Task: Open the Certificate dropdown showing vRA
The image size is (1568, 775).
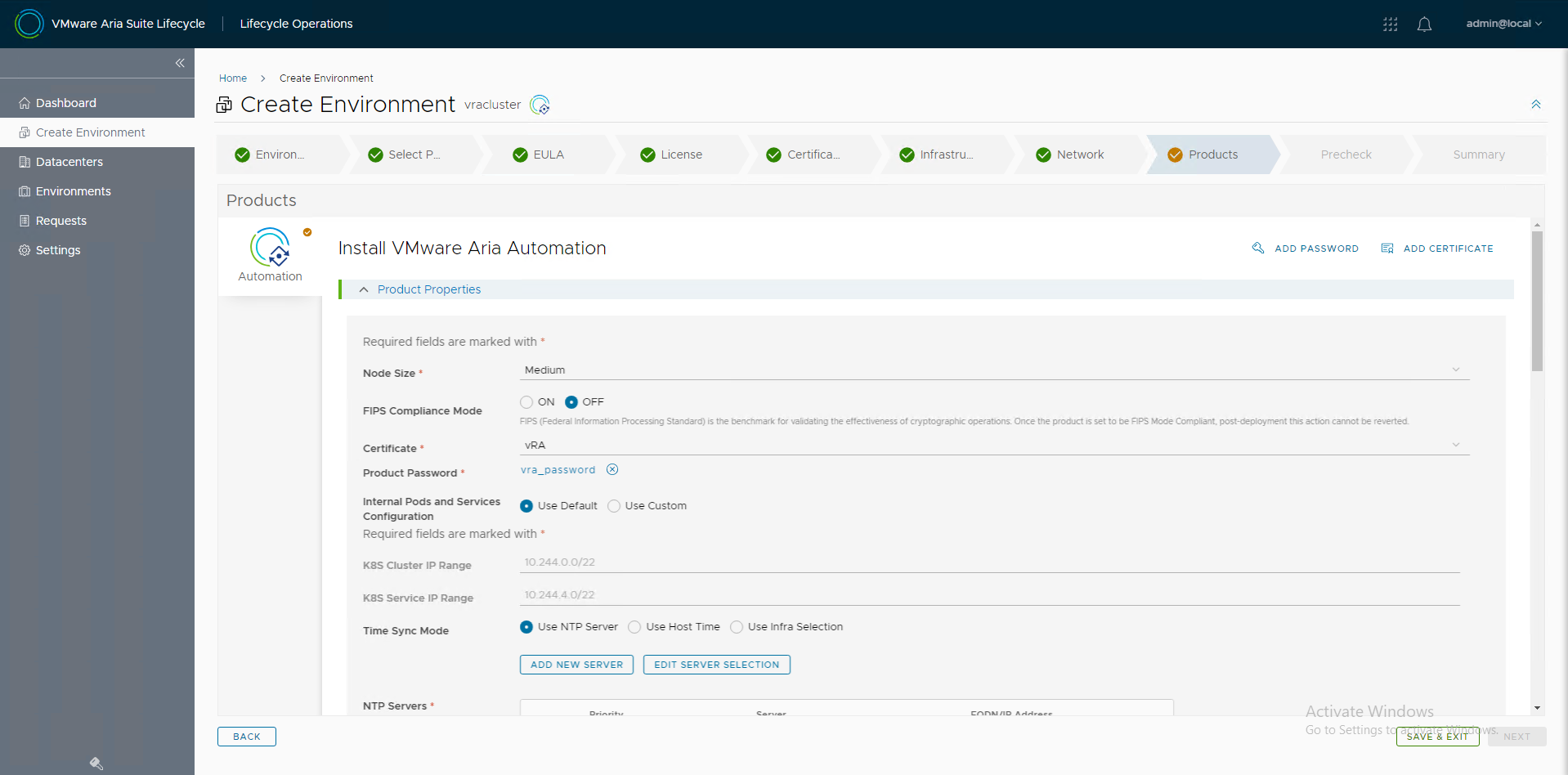Action: [x=994, y=446]
